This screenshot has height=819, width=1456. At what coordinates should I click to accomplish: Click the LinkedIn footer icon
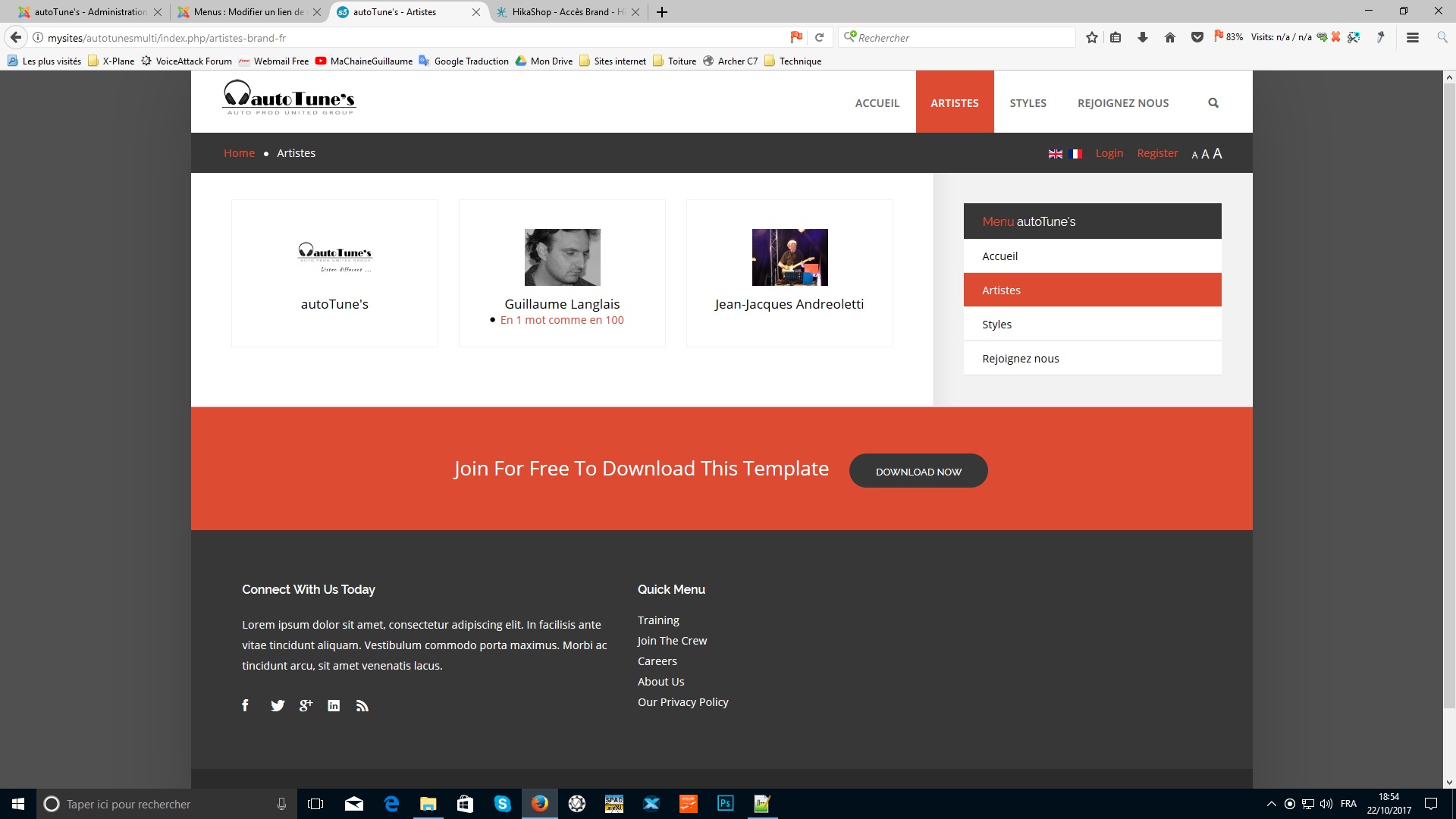coord(334,705)
